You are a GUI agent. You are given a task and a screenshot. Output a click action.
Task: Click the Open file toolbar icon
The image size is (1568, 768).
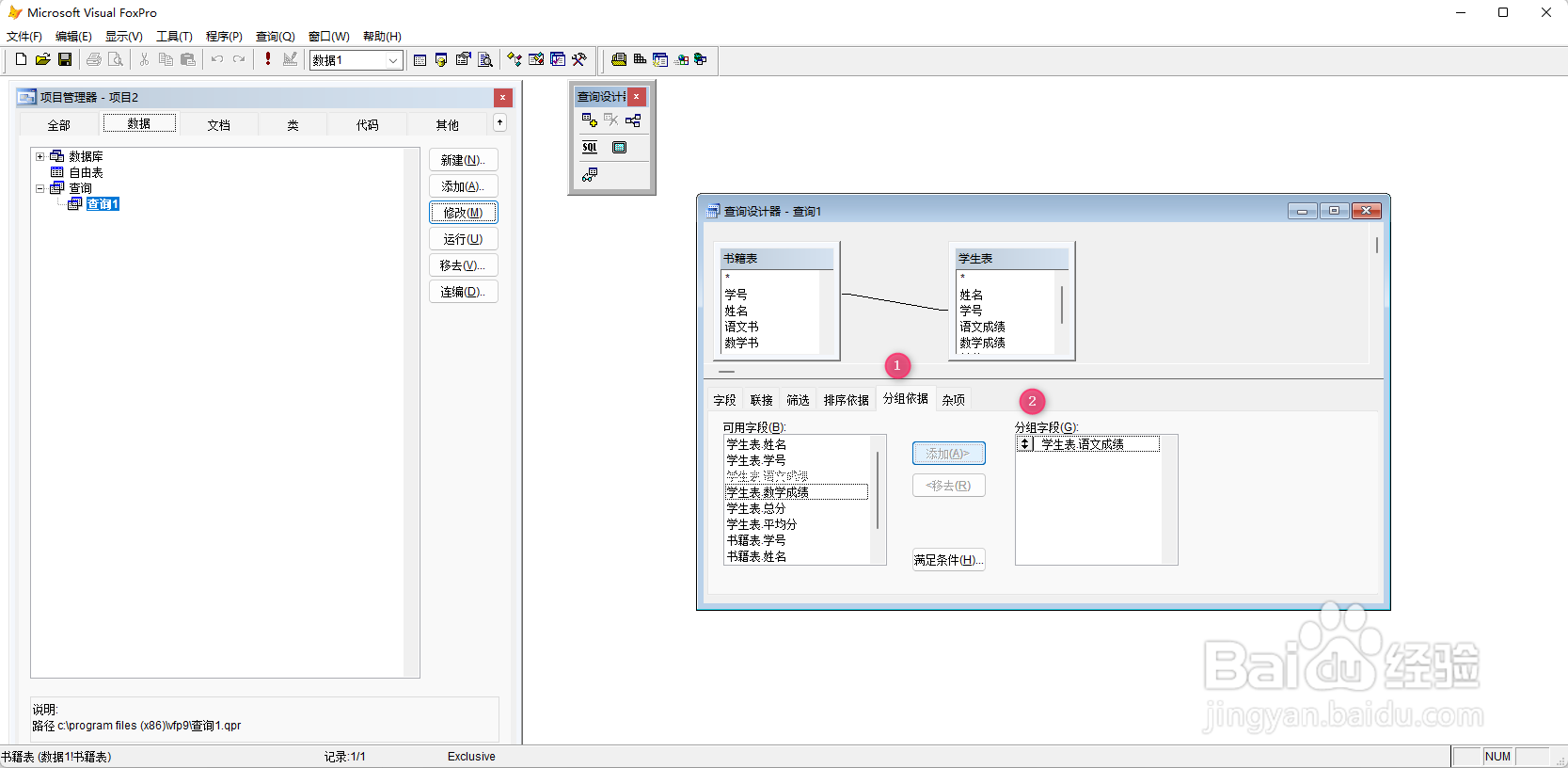(x=42, y=59)
